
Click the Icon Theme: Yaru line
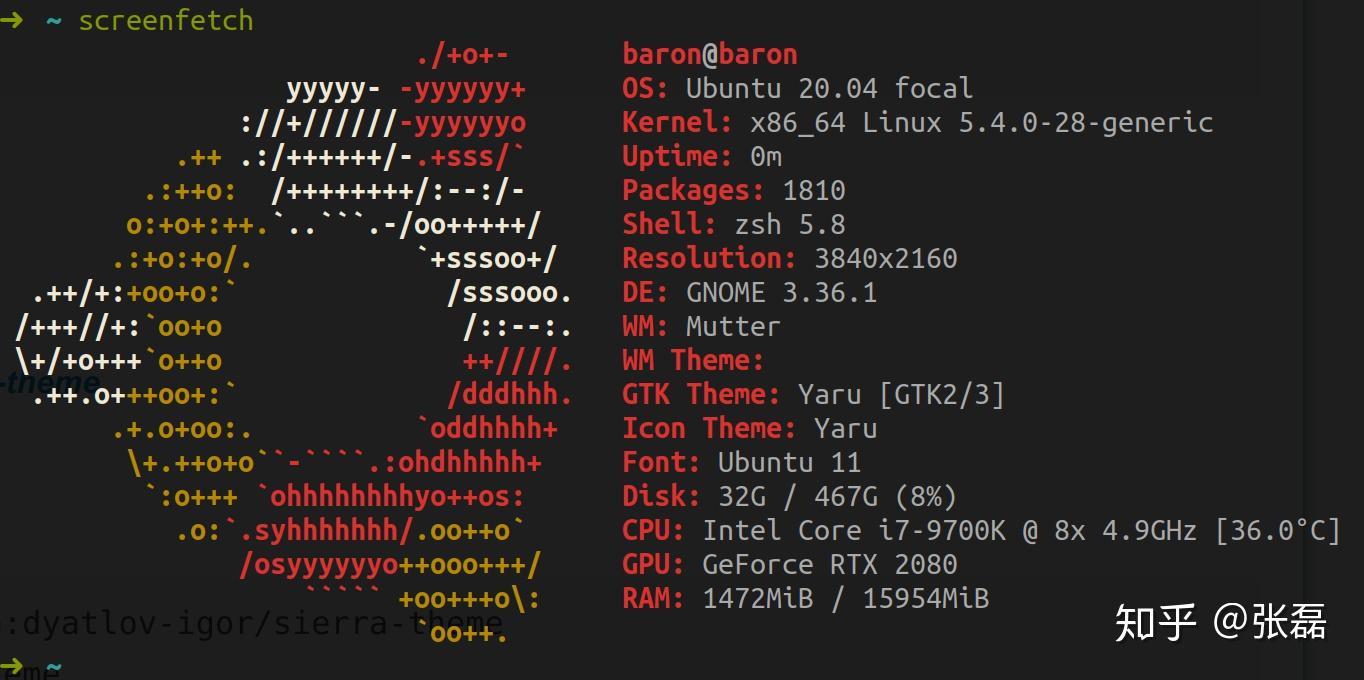(x=750, y=428)
